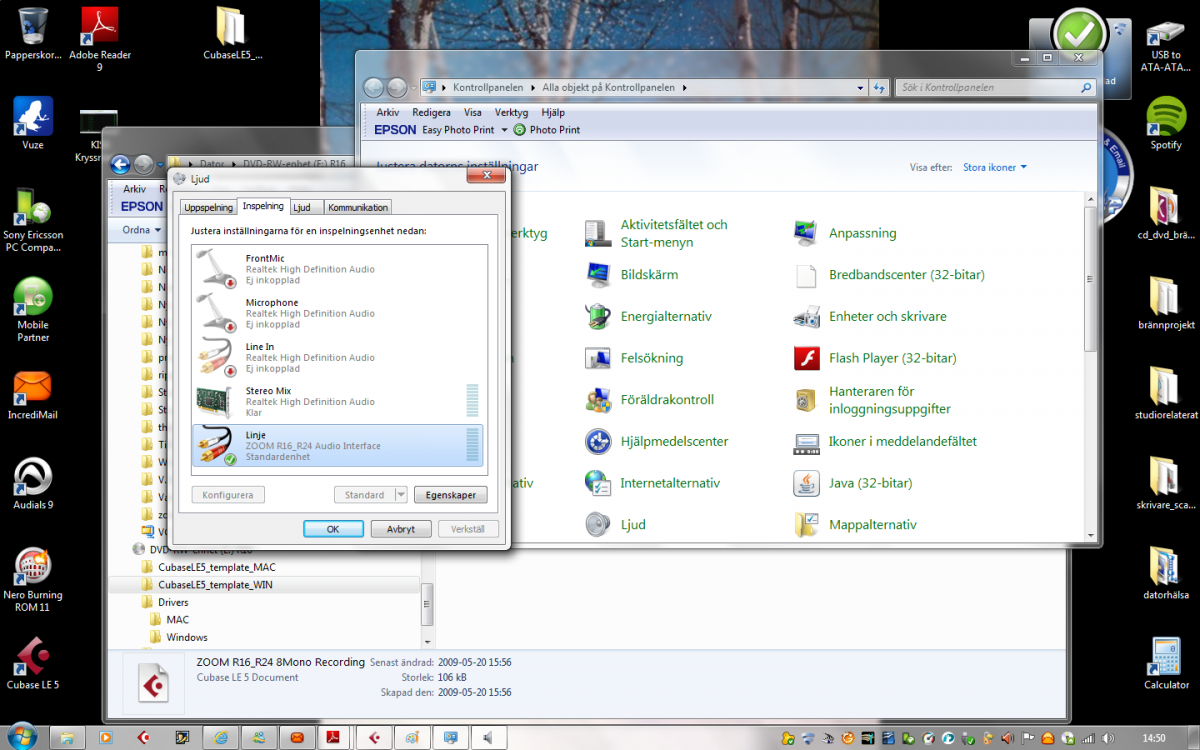Viewport: 1200px width, 750px height.
Task: Click the Sök i Kontrollpanelen search field
Action: coord(996,88)
